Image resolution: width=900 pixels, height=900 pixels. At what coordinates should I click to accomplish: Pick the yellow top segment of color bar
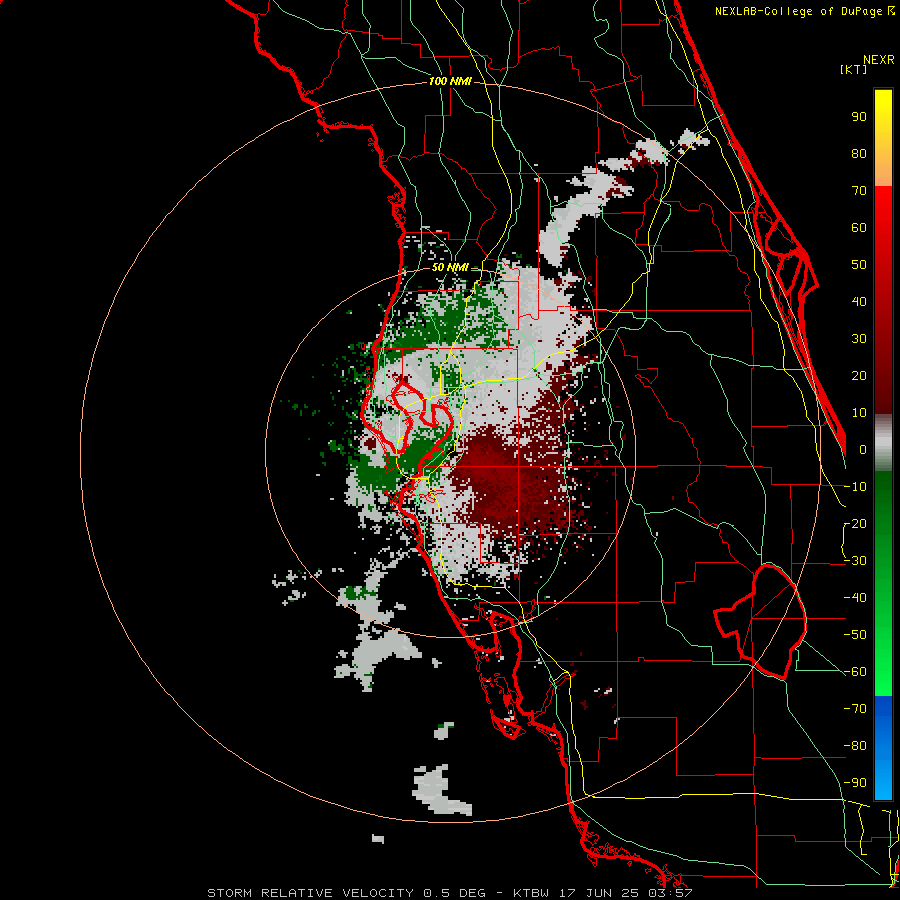tap(883, 138)
